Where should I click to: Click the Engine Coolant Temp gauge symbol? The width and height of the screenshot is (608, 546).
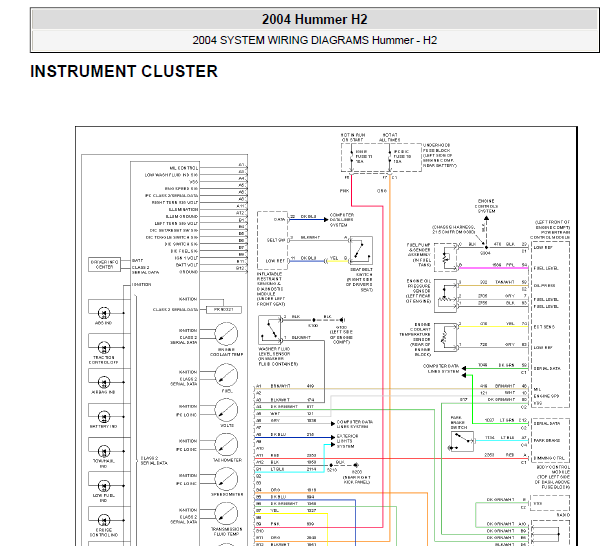pyautogui.click(x=226, y=334)
